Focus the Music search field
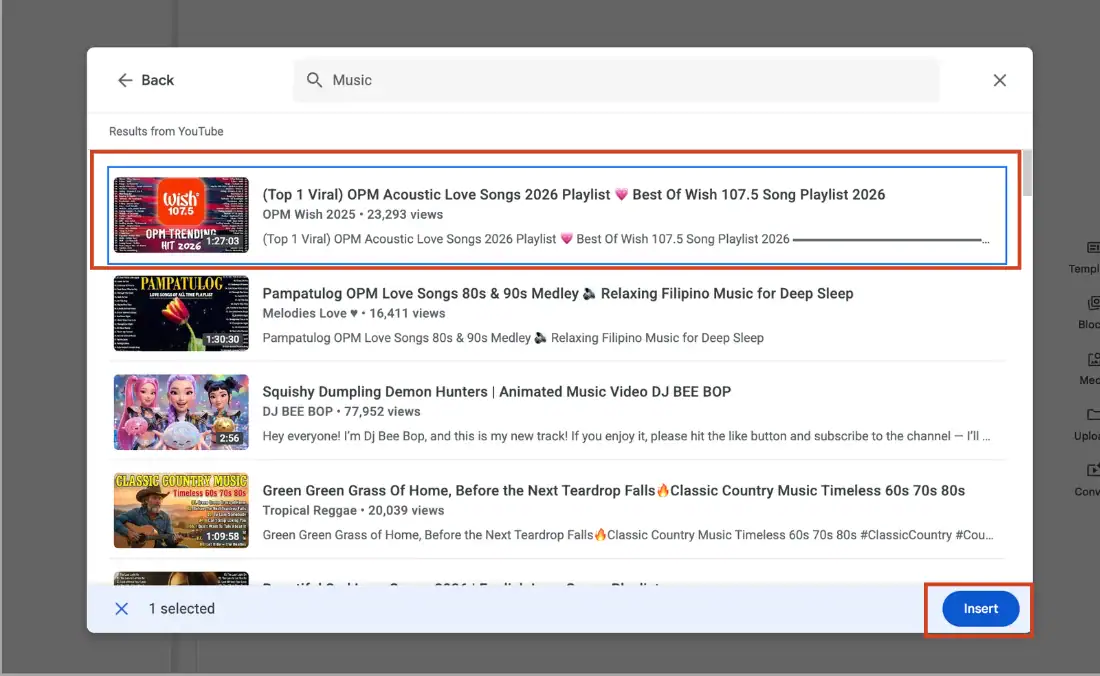Image resolution: width=1100 pixels, height=676 pixels. [x=616, y=80]
